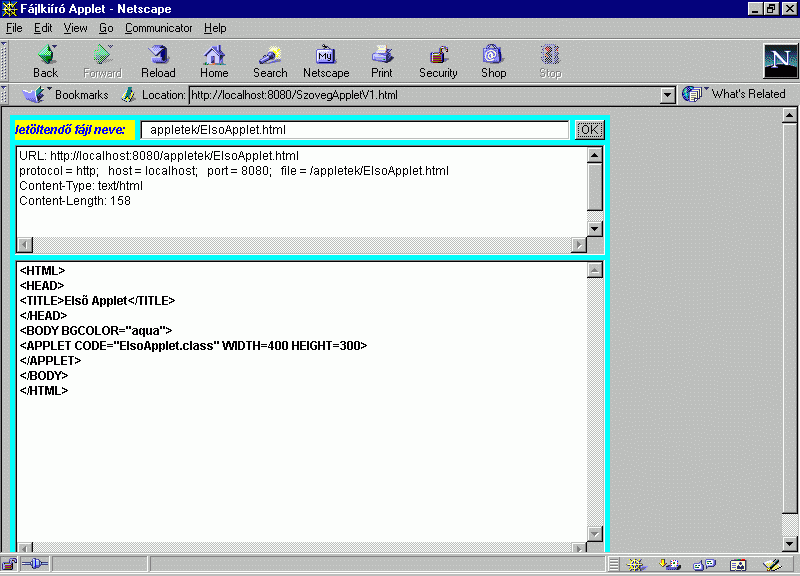Click down arrow of the browser page scrollbar
Screen dimensions: 800x576
789,544
